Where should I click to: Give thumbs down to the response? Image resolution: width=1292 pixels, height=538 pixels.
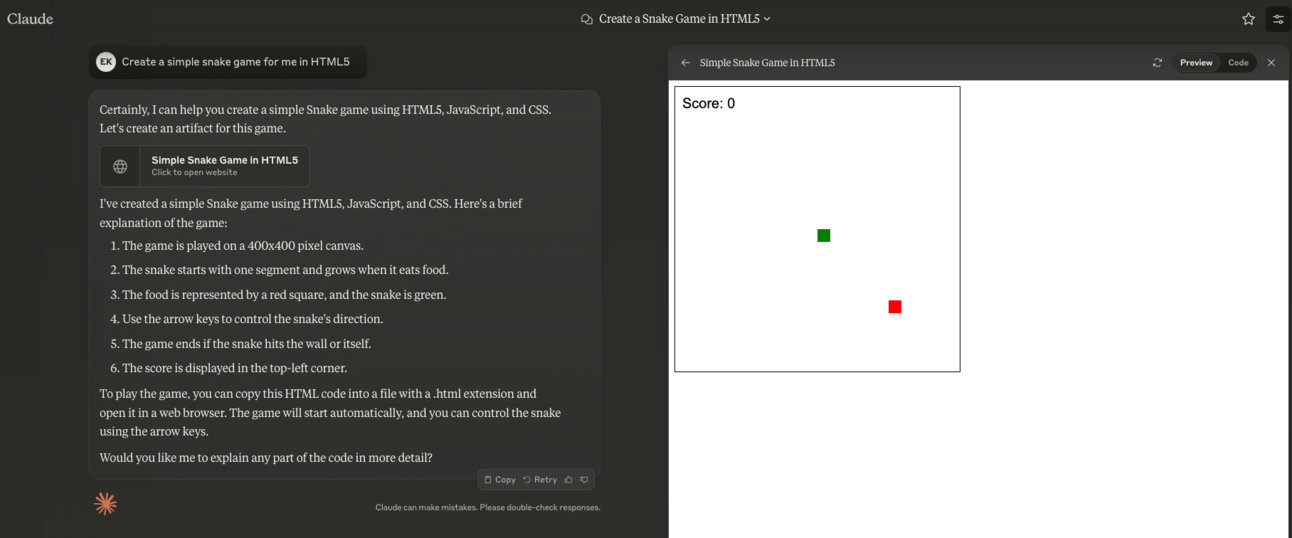click(585, 480)
